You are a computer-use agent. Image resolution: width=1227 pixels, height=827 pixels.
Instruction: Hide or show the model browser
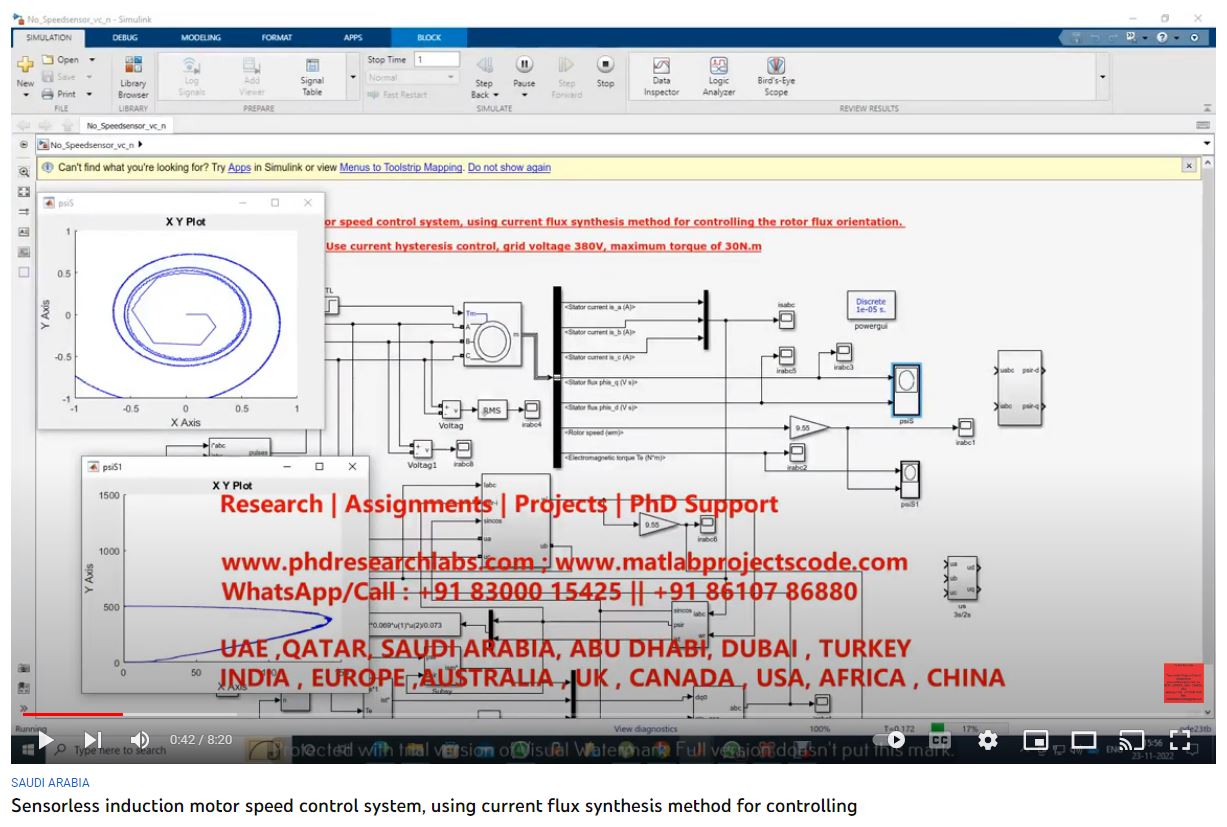24,145
